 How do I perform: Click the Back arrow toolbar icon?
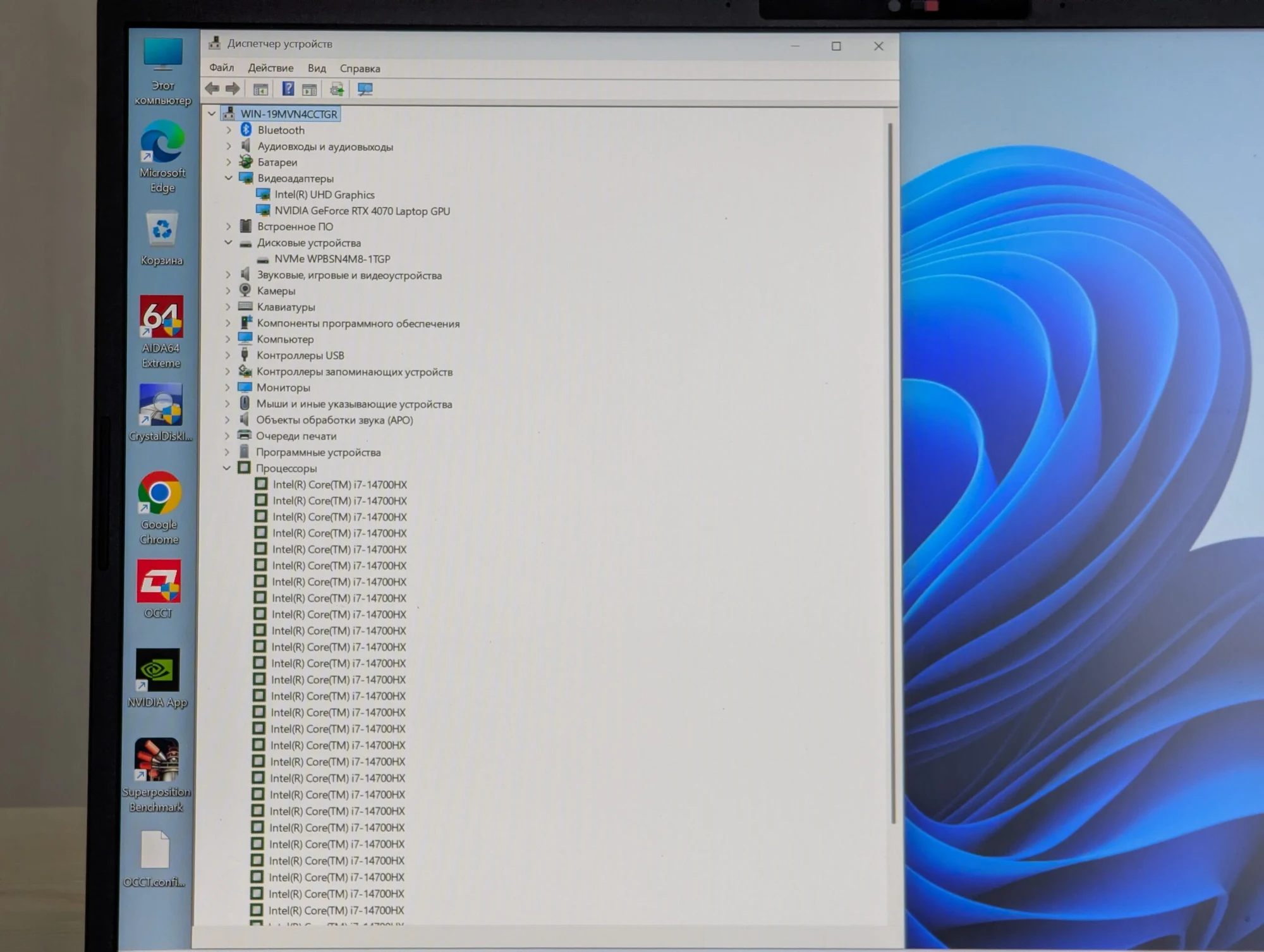click(212, 89)
